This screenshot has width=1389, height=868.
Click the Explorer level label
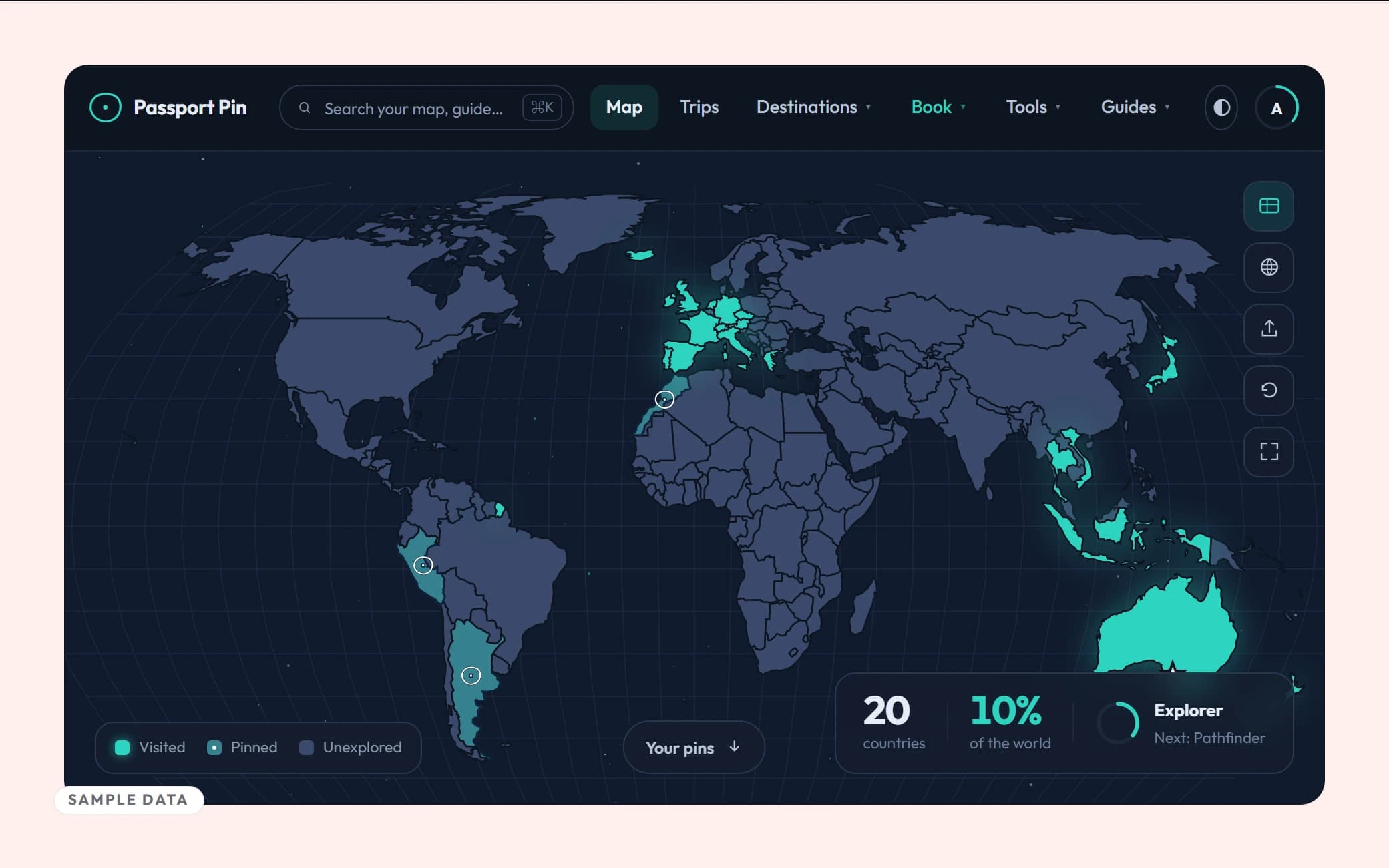(x=1188, y=710)
